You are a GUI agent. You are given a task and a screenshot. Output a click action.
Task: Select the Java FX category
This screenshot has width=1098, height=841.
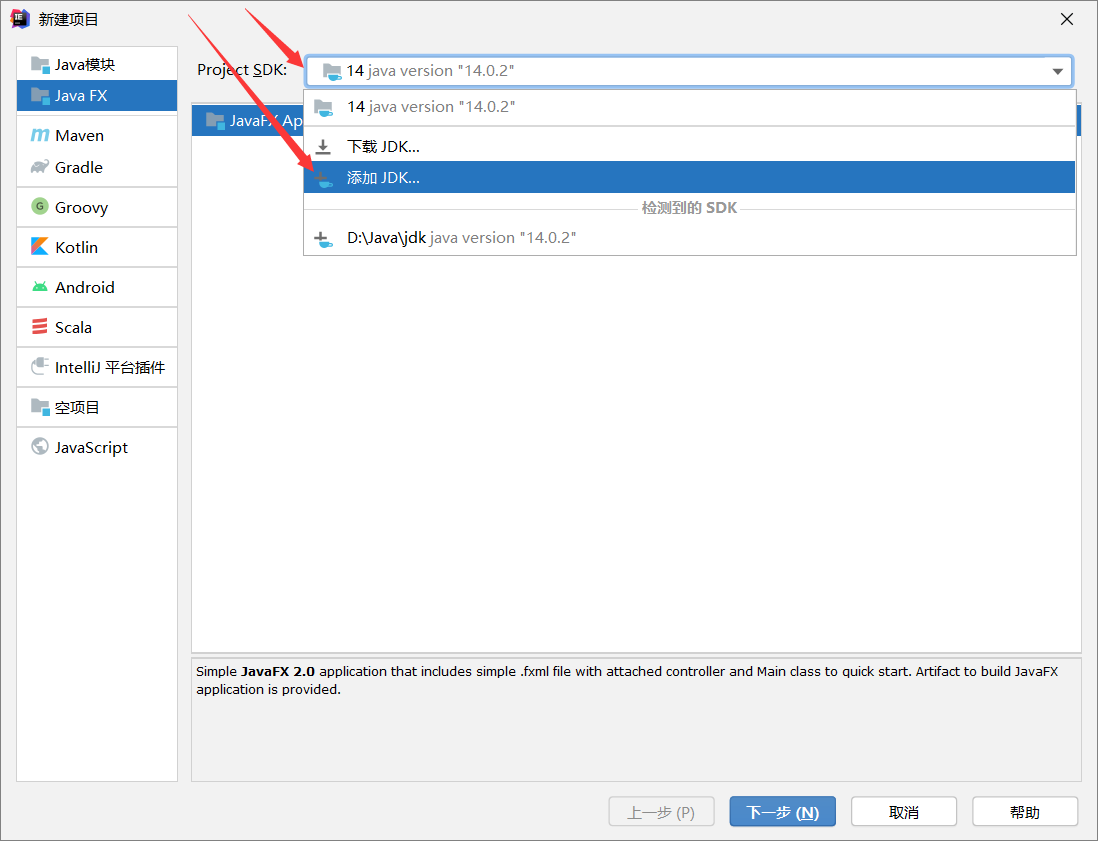pyautogui.click(x=96, y=95)
